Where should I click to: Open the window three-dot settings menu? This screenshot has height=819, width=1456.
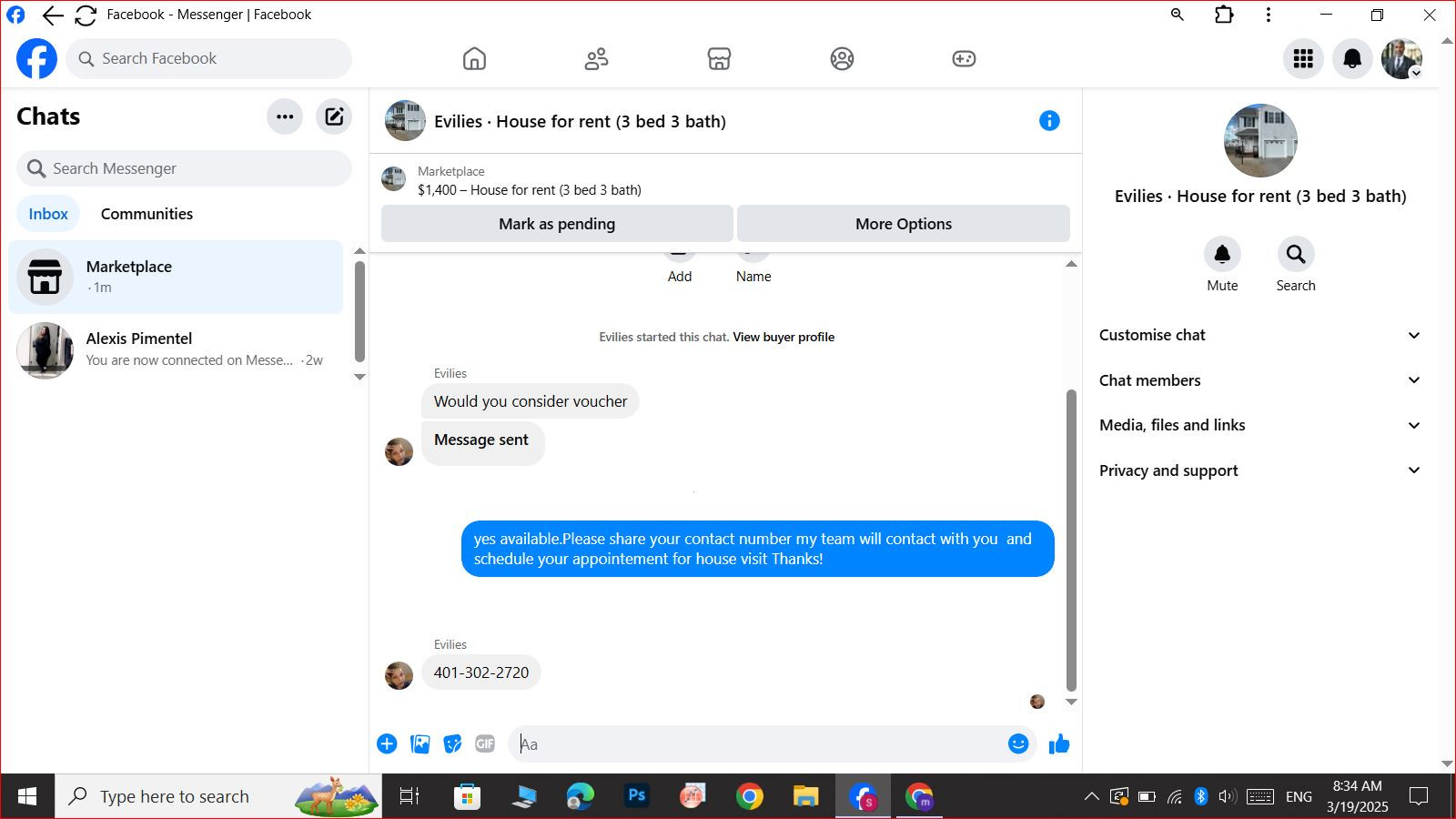[x=1269, y=15]
